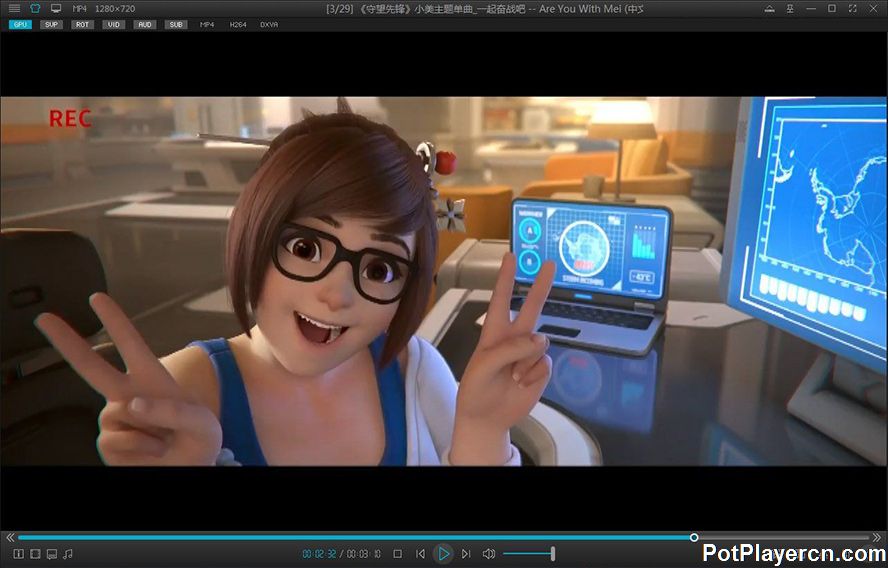Skip backward with double-left chevron
888x568 pixels.
[10, 537]
